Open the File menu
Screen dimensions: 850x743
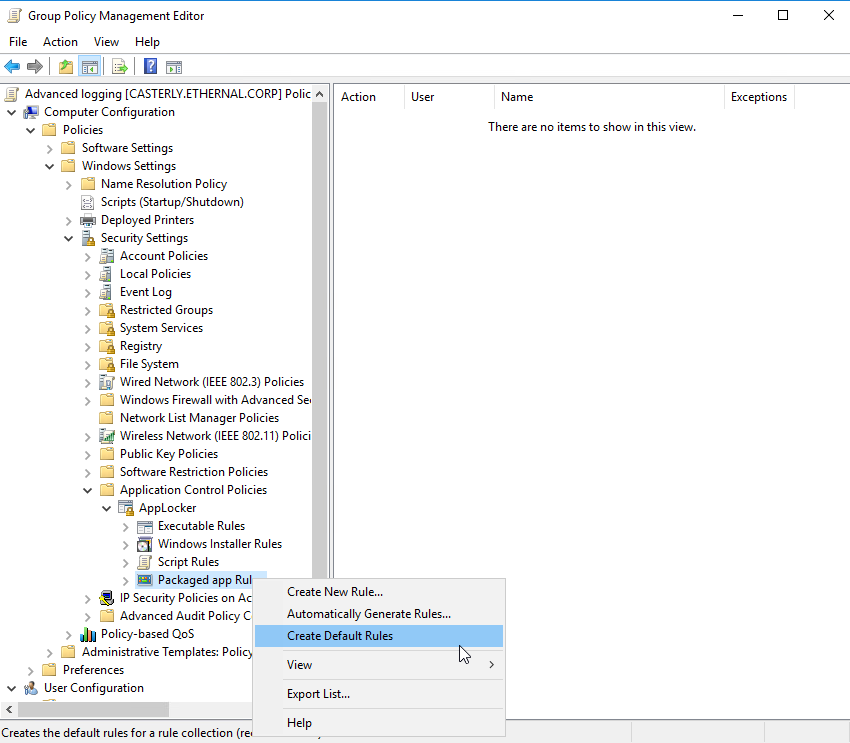click(x=18, y=42)
